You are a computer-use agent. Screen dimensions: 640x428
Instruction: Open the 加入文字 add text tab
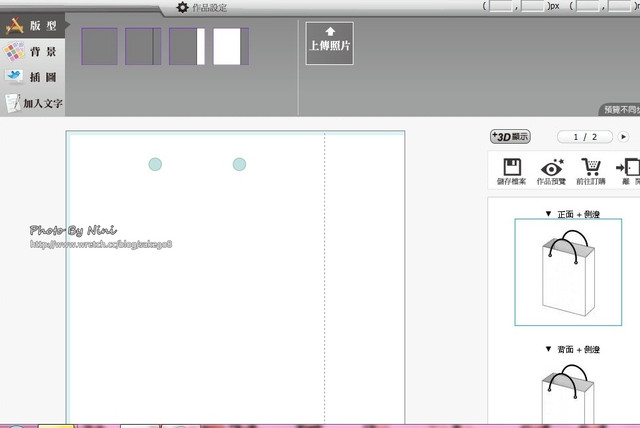32,103
